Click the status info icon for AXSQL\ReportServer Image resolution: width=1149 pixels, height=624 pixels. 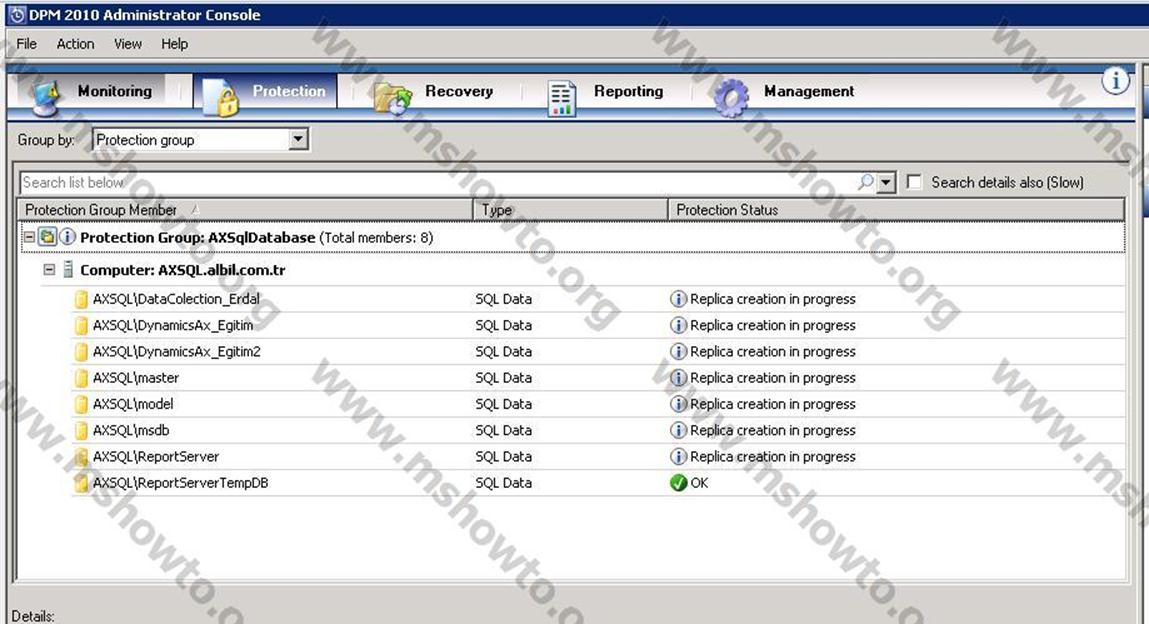679,457
